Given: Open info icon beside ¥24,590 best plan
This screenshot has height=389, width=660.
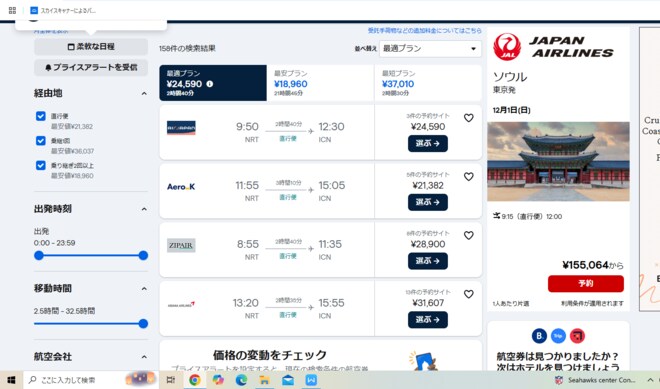Looking at the screenshot, I should 210,84.
